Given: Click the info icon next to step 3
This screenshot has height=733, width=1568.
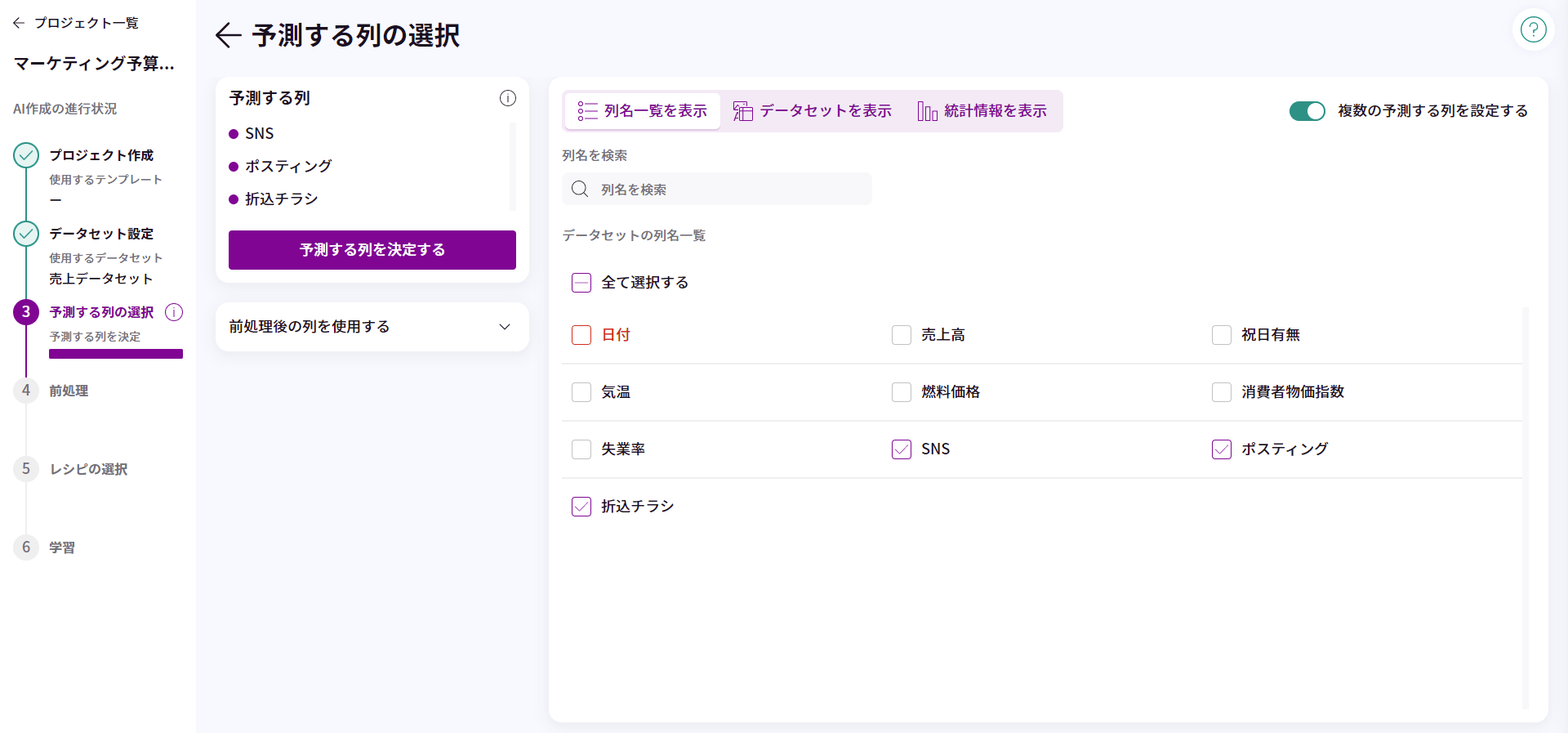Looking at the screenshot, I should [x=174, y=312].
